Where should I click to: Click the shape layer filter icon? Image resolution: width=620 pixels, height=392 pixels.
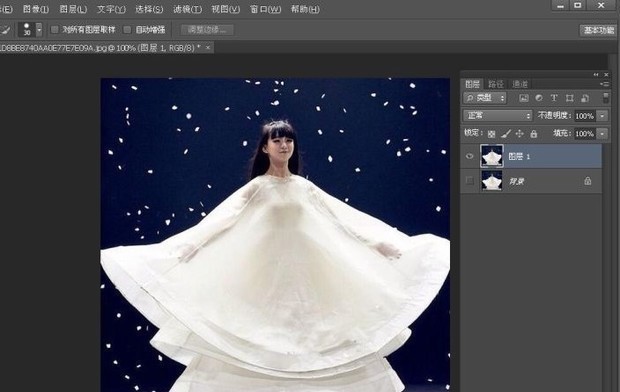click(569, 98)
